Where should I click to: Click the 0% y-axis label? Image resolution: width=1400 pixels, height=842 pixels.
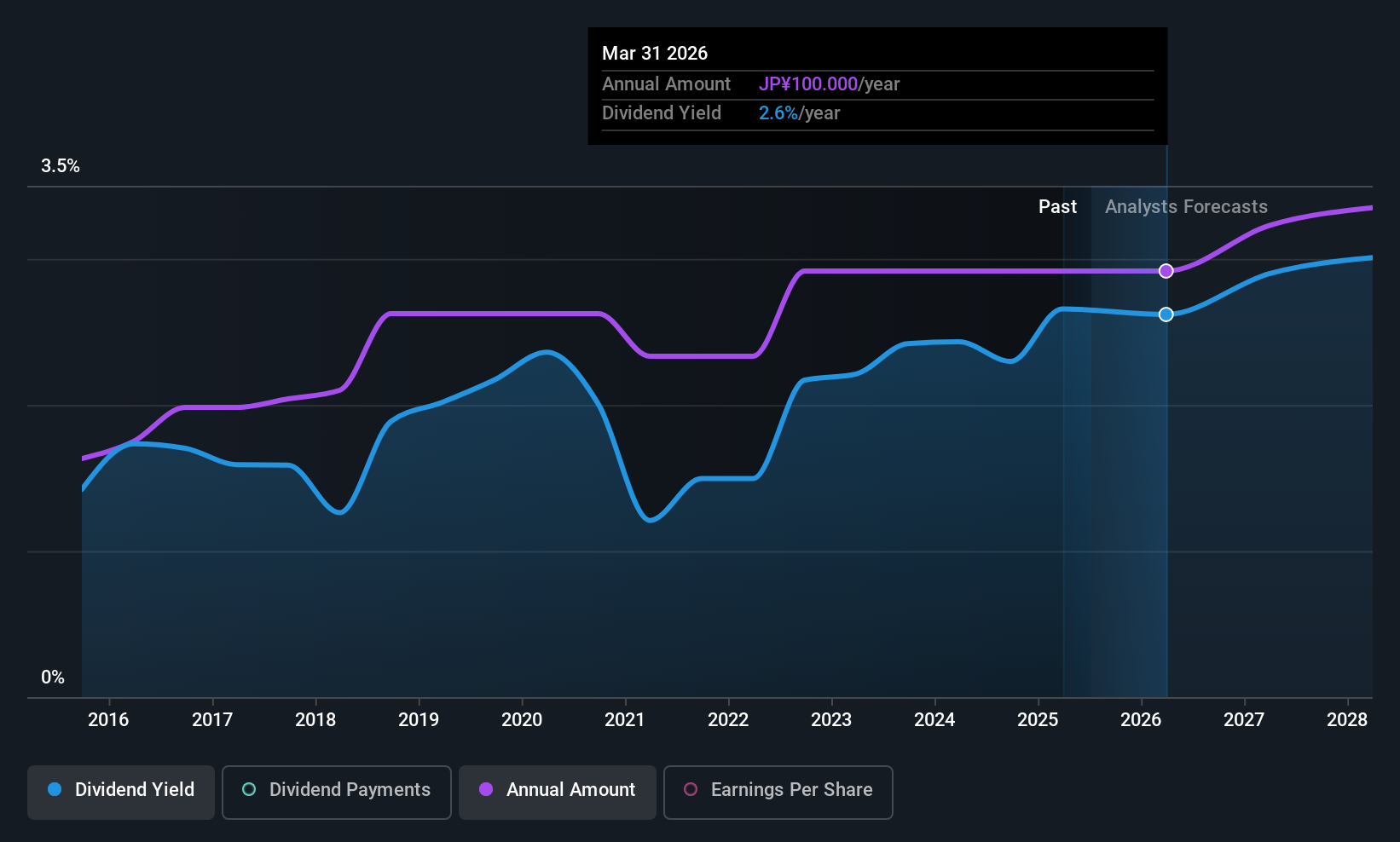(x=53, y=678)
